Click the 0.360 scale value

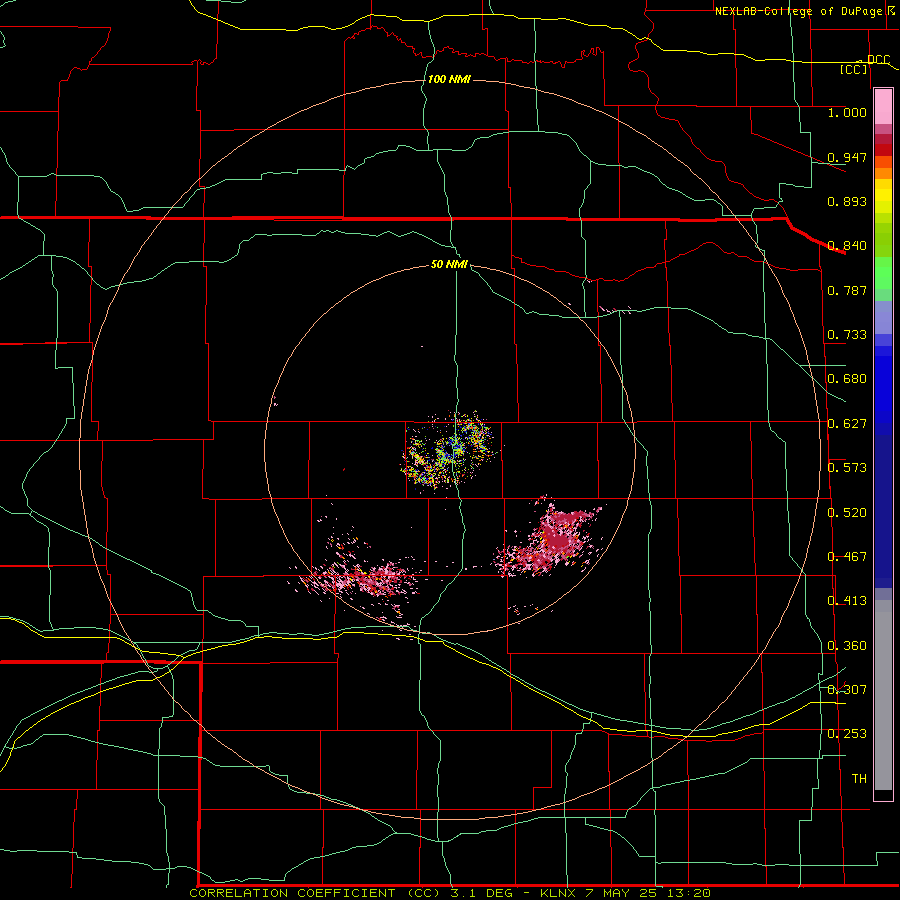point(847,646)
